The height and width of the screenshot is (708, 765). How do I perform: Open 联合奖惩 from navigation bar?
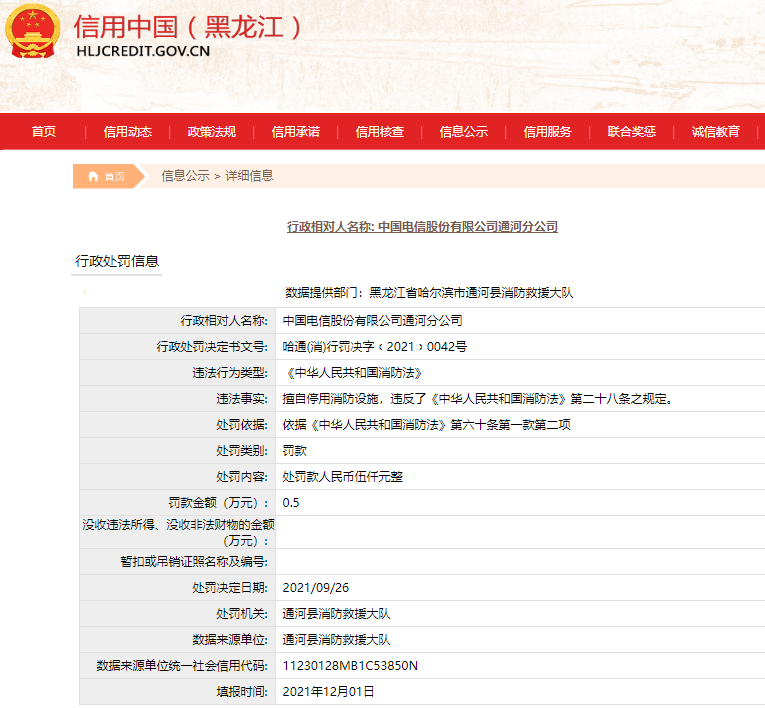(x=631, y=132)
